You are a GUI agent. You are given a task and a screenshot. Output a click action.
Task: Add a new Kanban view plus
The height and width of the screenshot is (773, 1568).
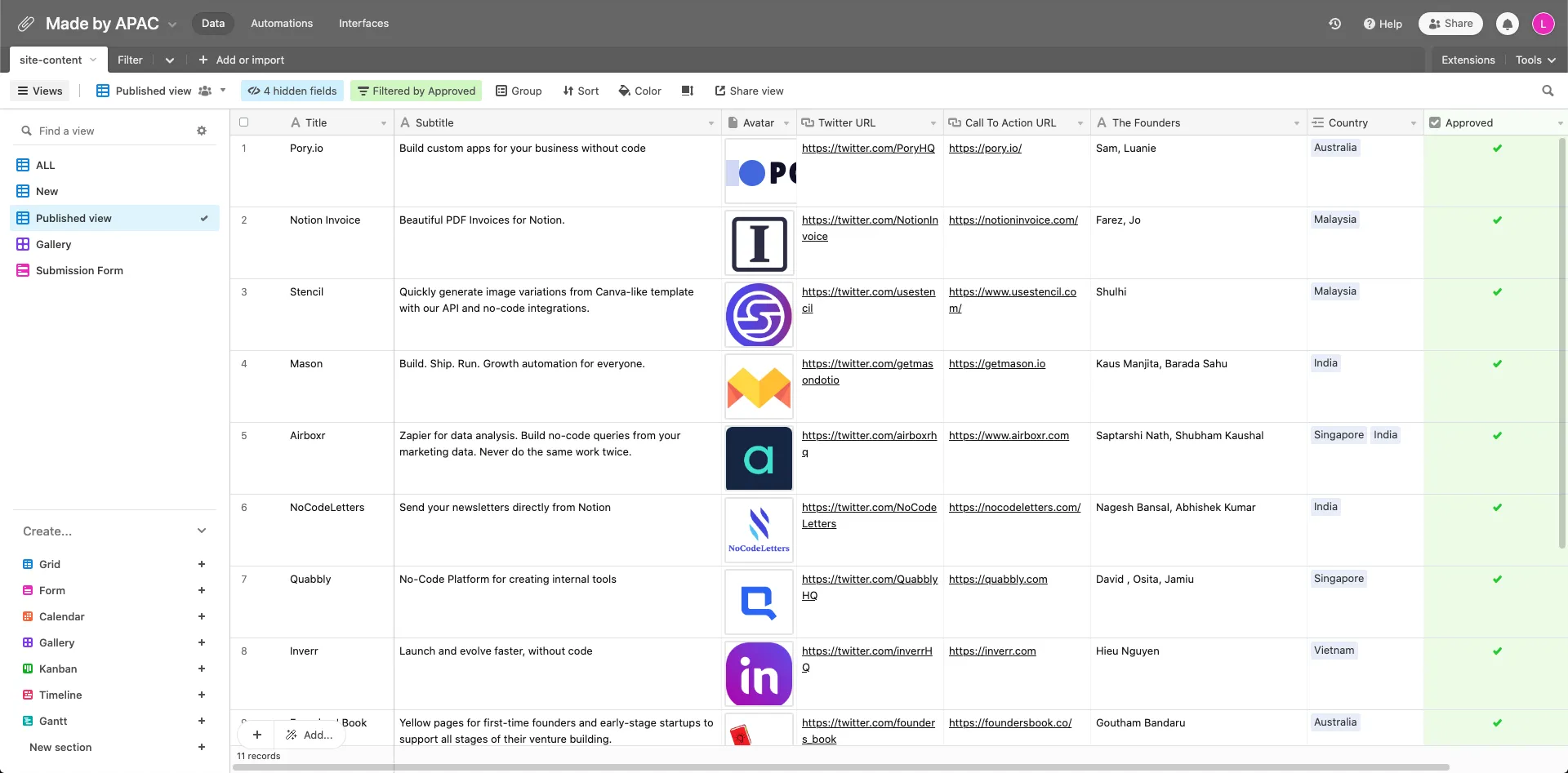[201, 669]
